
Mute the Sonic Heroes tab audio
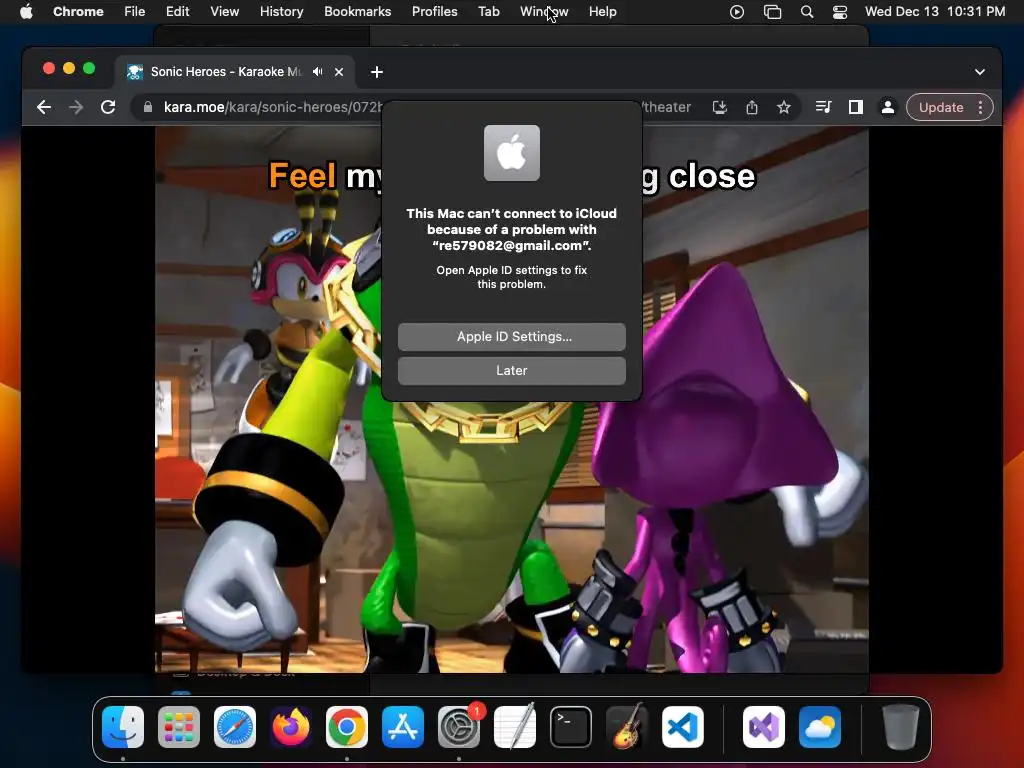[x=317, y=72]
